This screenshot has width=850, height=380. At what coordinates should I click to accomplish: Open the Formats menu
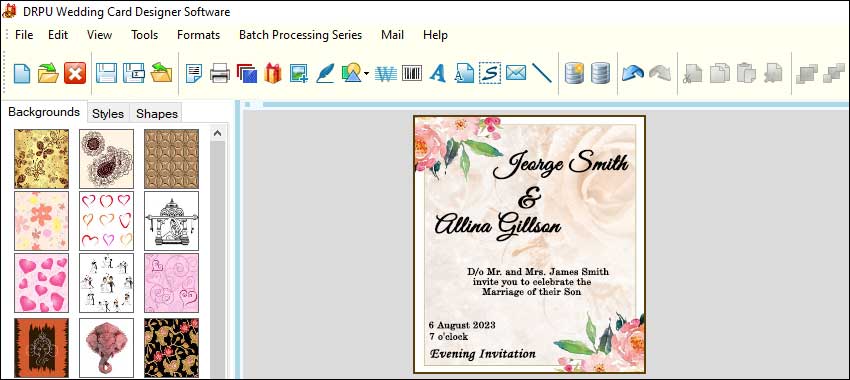coord(198,35)
